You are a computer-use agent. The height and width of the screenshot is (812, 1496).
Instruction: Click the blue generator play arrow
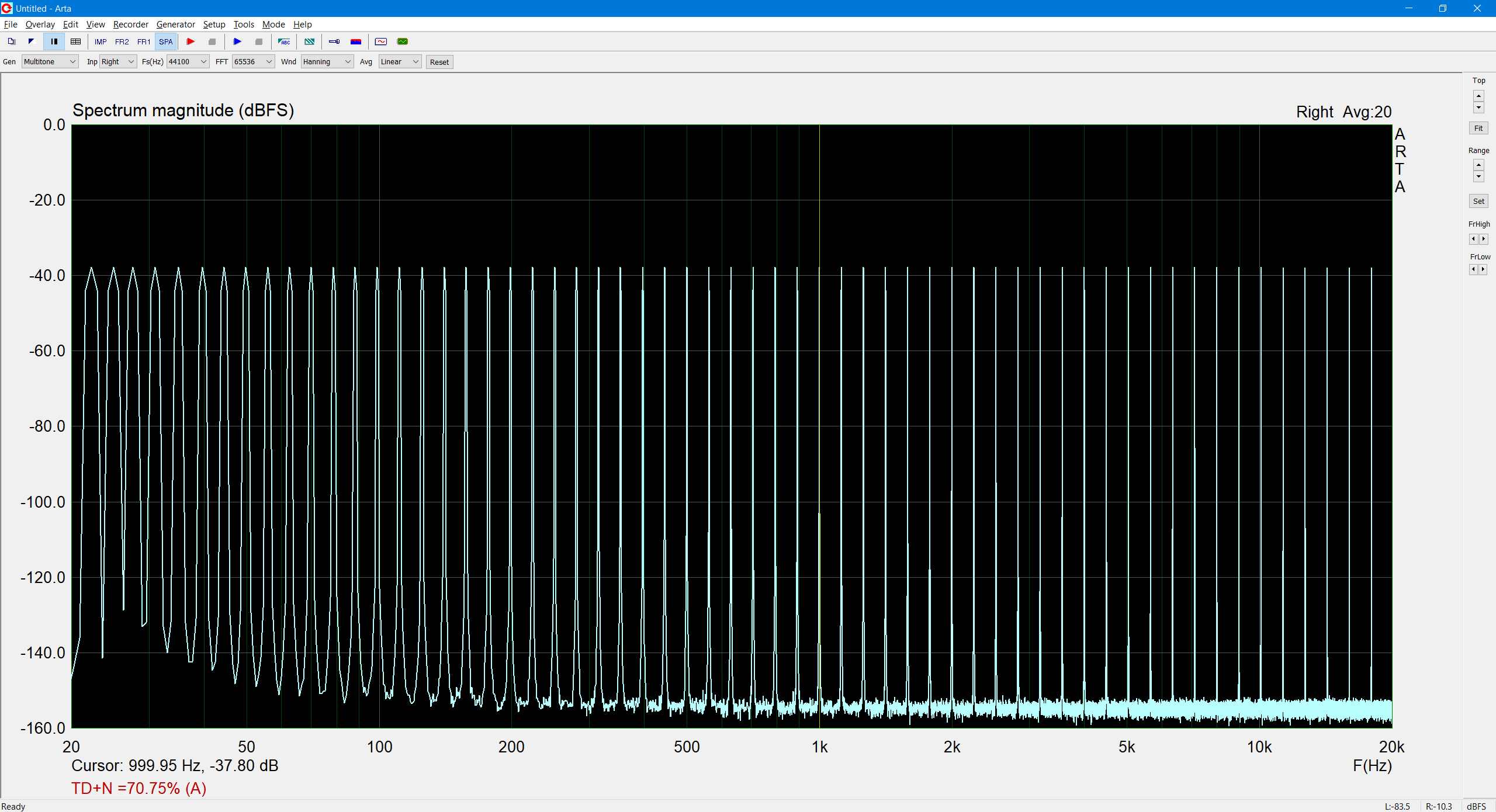(237, 41)
